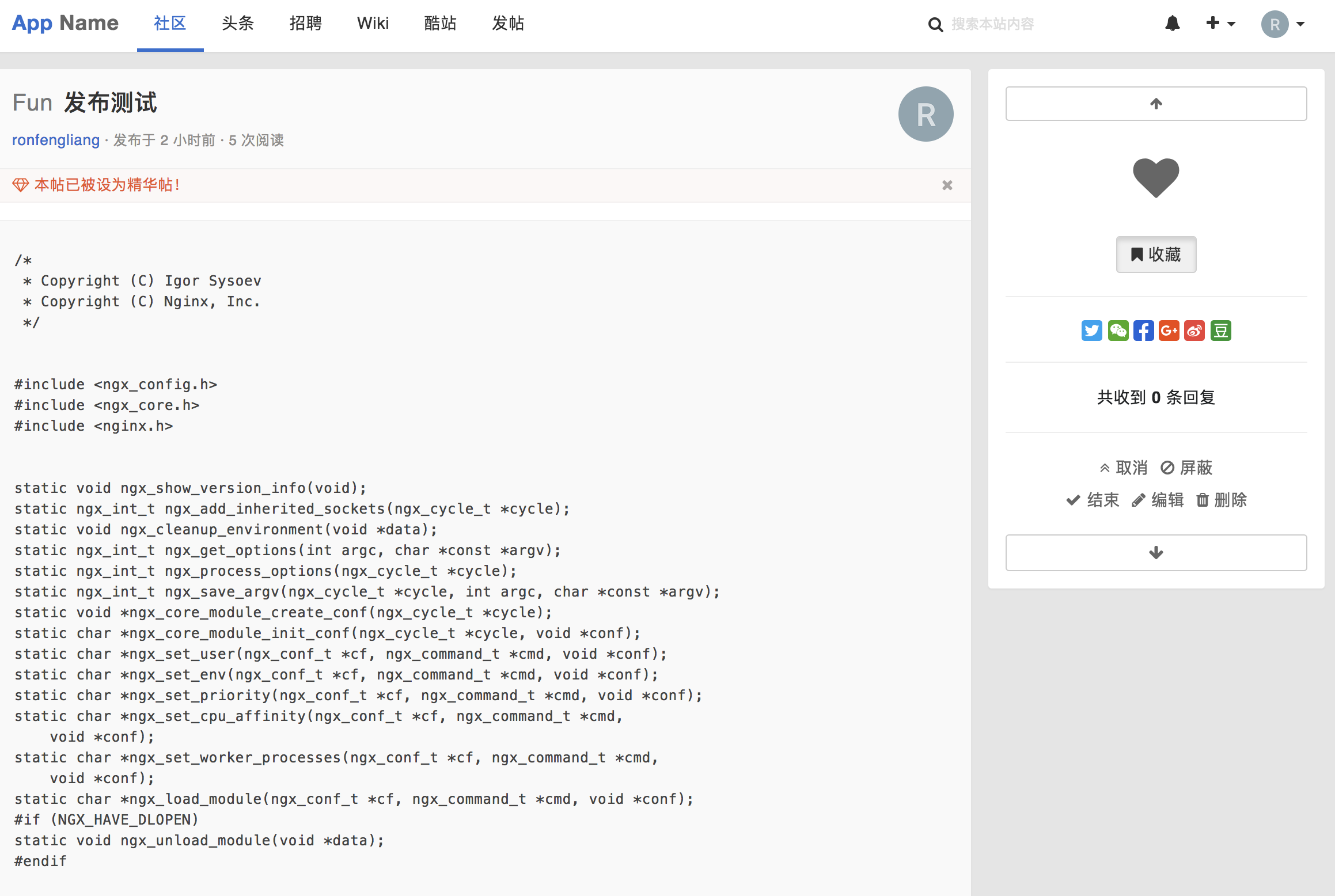Open the plus create-new dropdown
This screenshot has width=1335, height=896.
pyautogui.click(x=1220, y=24)
